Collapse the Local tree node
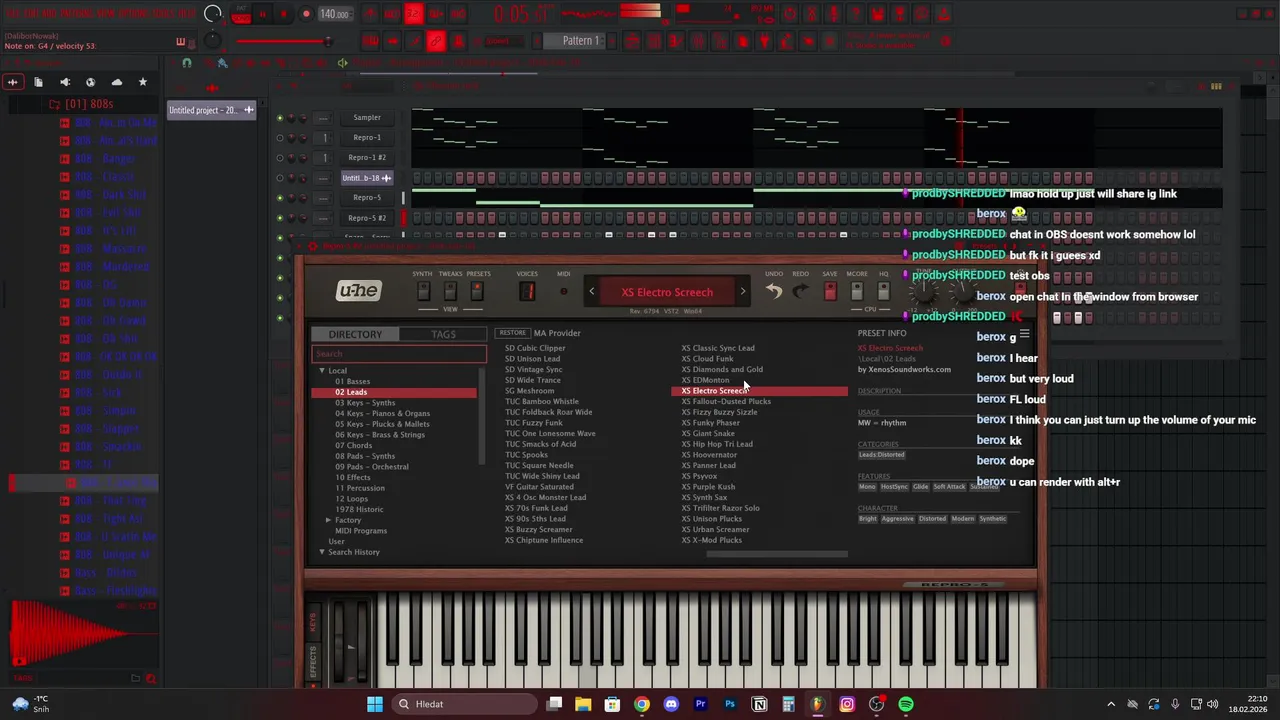This screenshot has height=720, width=1280. pyautogui.click(x=322, y=371)
